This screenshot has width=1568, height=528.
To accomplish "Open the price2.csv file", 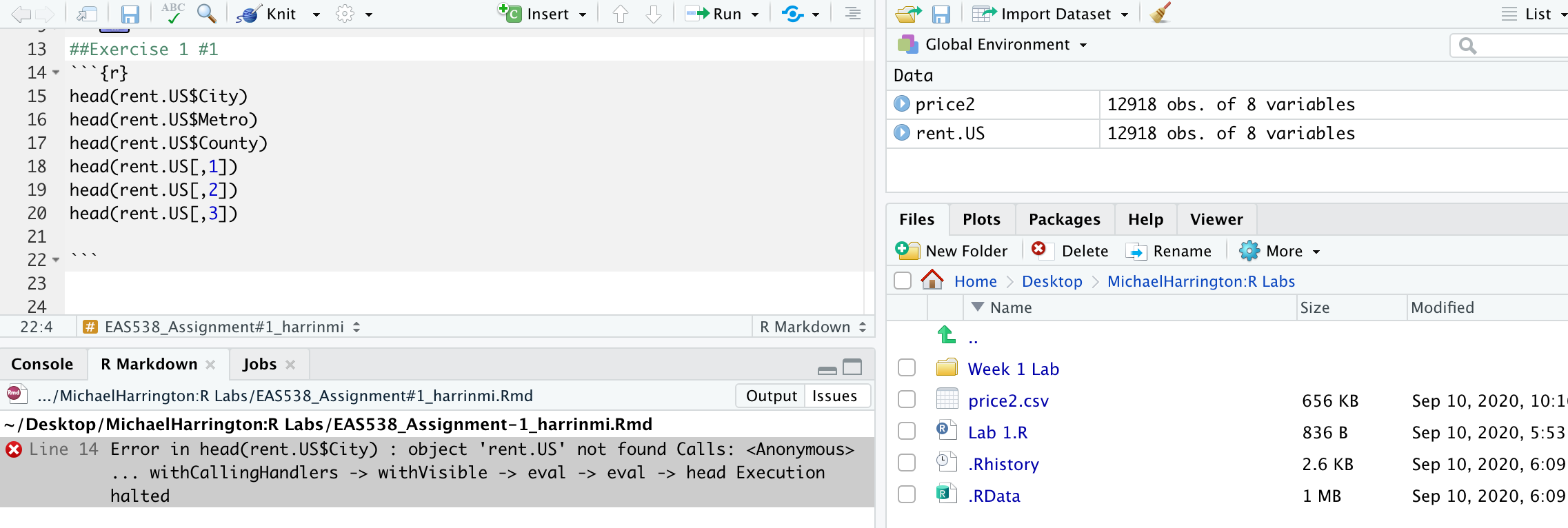I will point(1008,400).
